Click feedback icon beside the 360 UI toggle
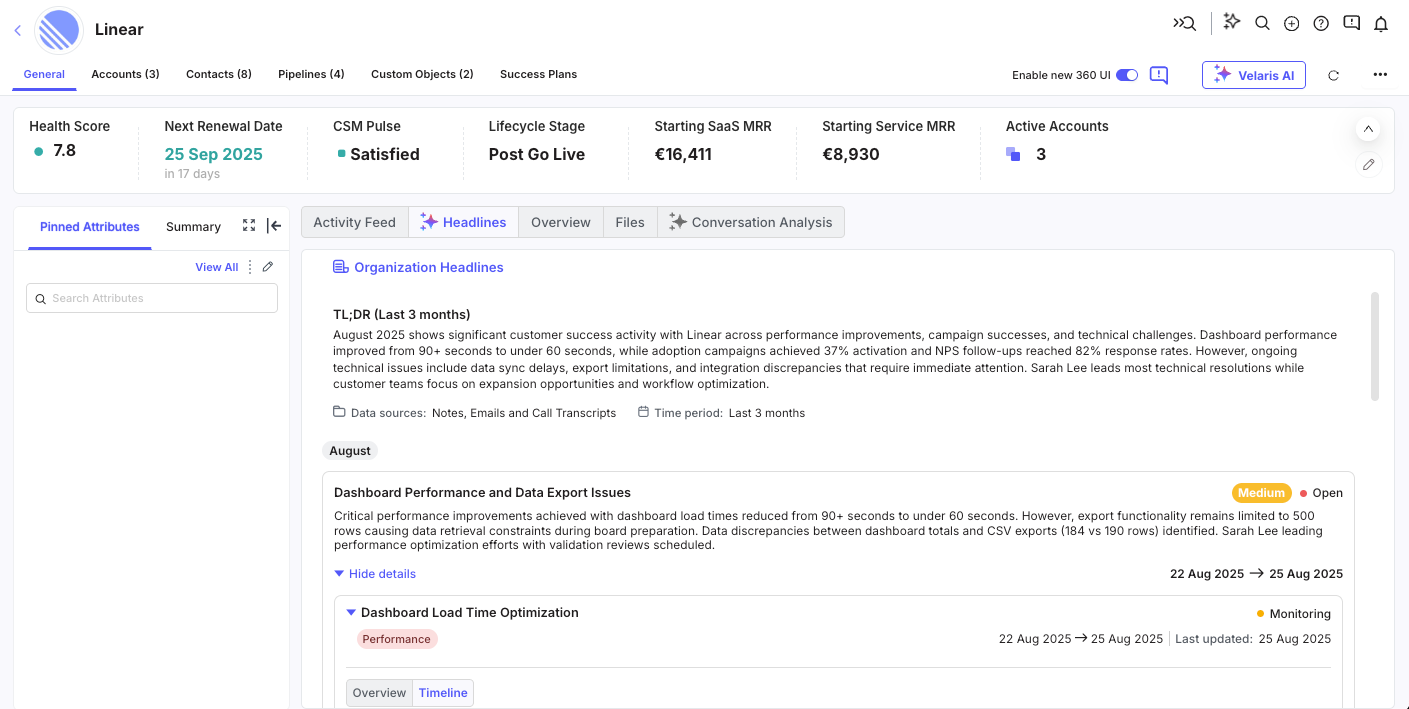The image size is (1409, 709). pyautogui.click(x=1159, y=75)
